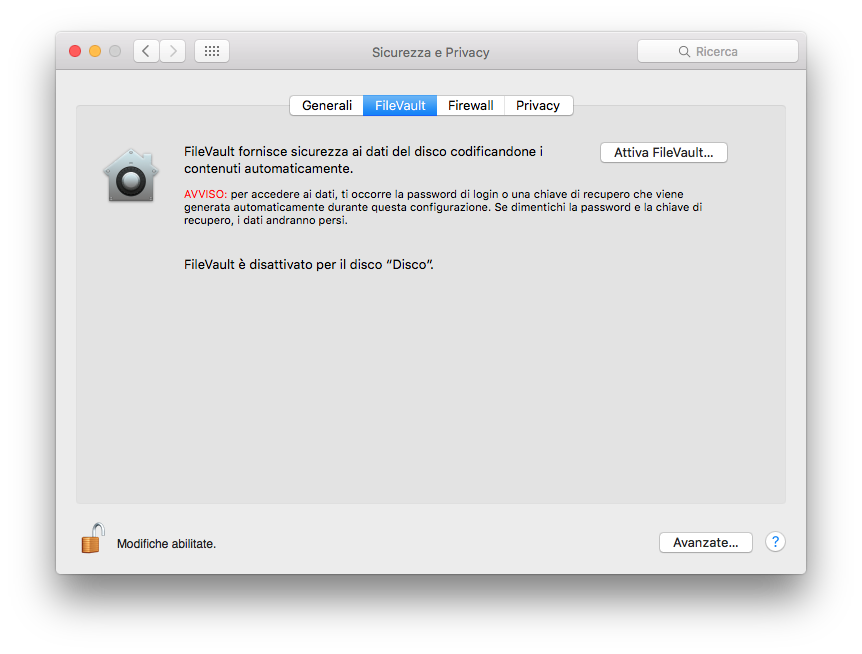The width and height of the screenshot is (862, 654).
Task: Click the "FileVault fornisce sicurezza" description
Action: point(363,160)
